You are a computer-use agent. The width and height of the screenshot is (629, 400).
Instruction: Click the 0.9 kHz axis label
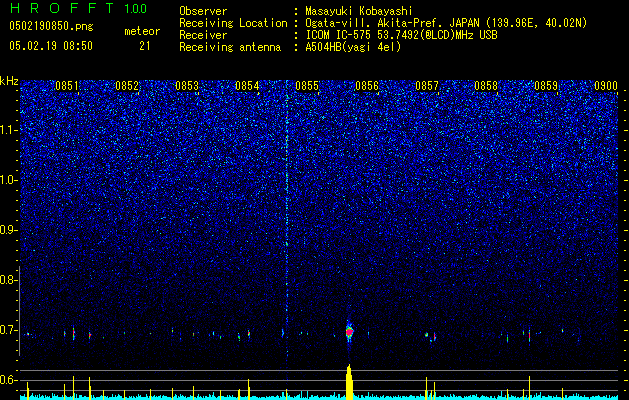[x=8, y=230]
